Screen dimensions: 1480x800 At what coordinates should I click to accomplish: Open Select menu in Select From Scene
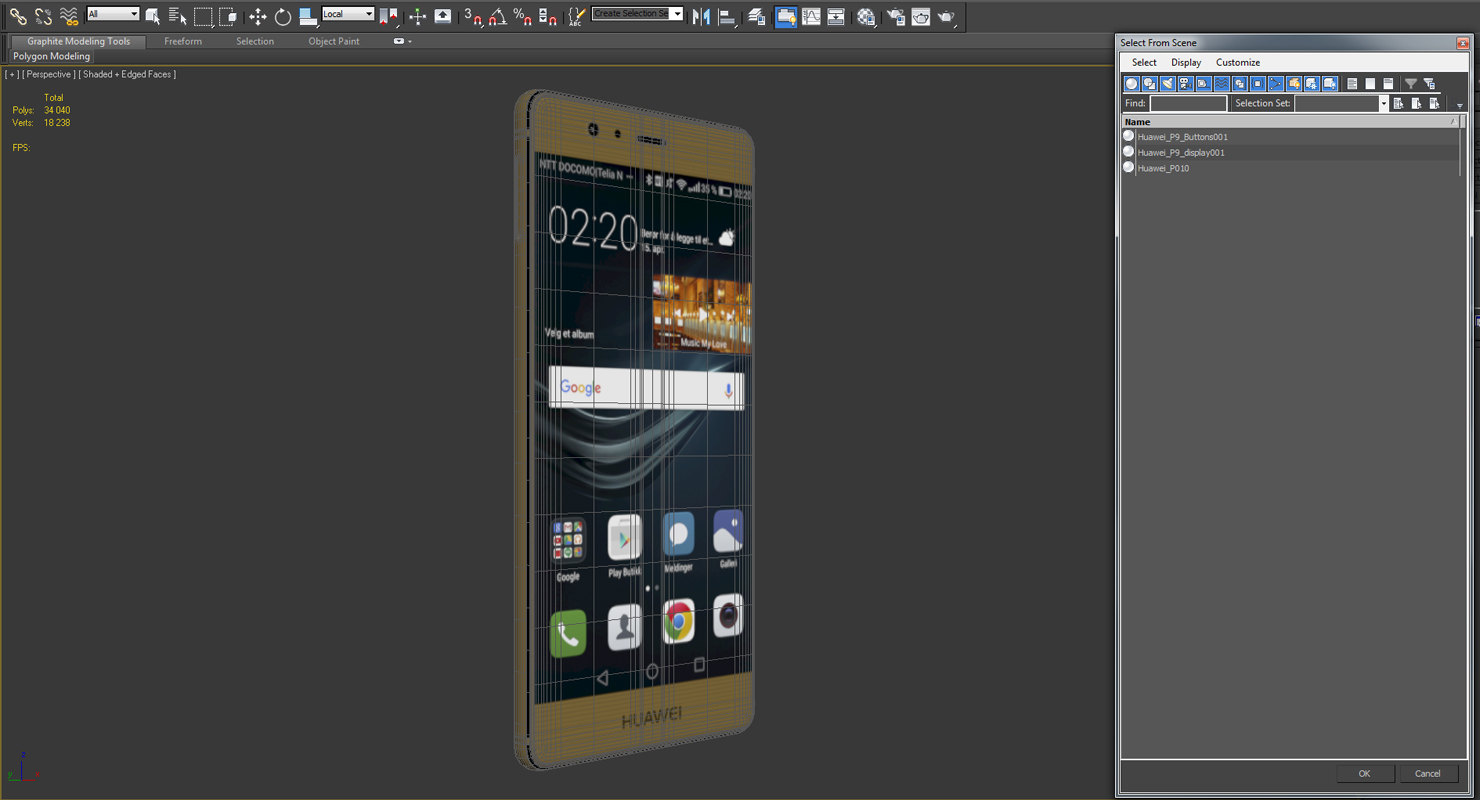coord(1144,62)
